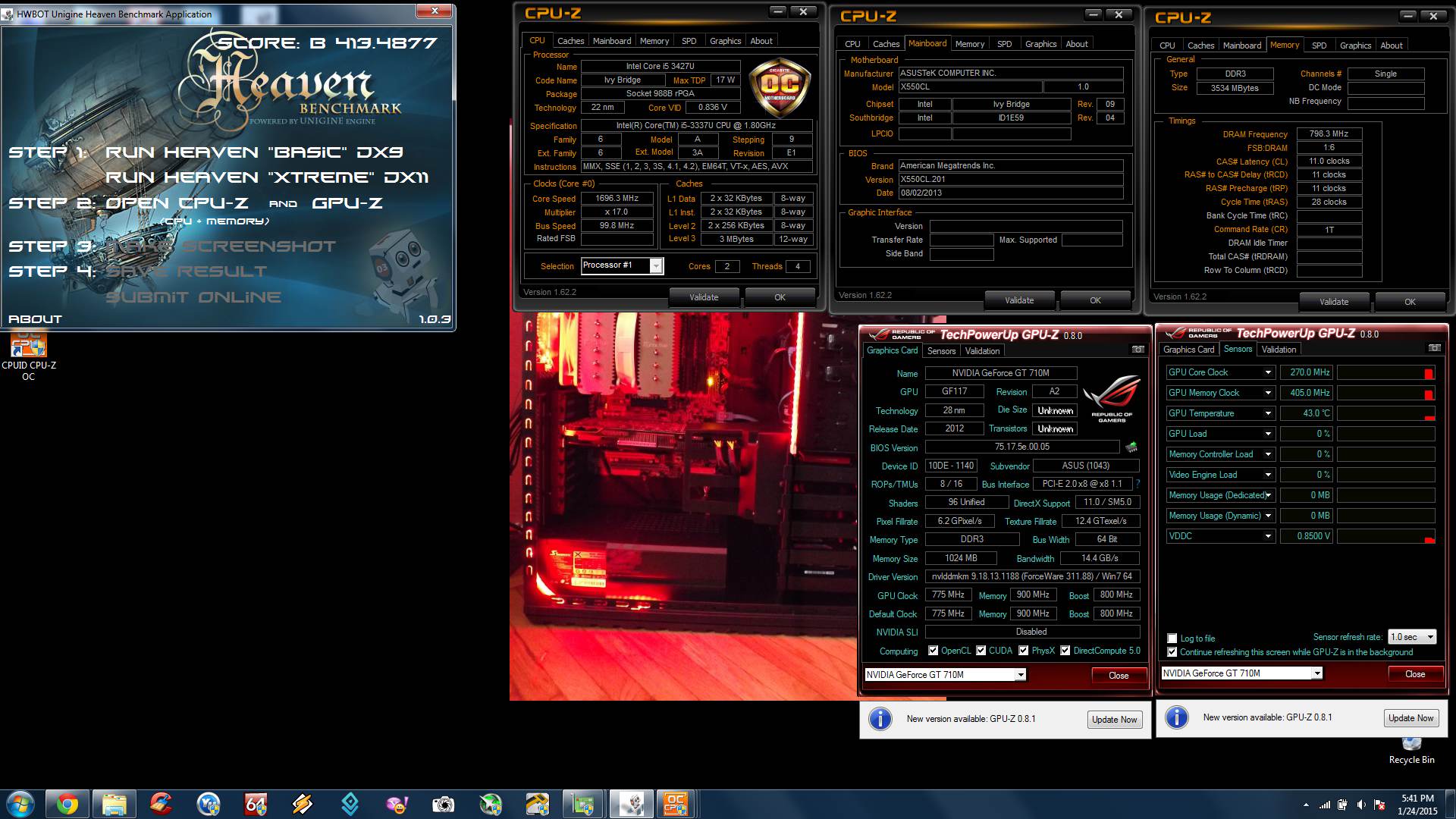
Task: Open GPU Load sensor dropdown
Action: tap(1267, 434)
